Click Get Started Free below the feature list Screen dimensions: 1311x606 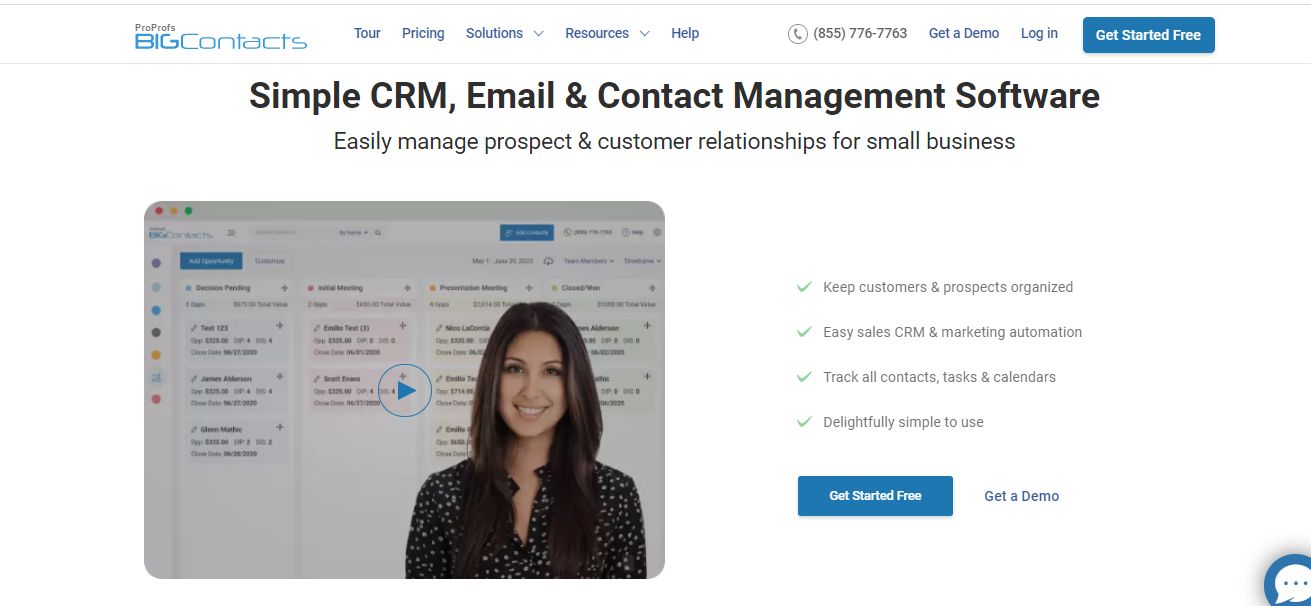point(875,496)
